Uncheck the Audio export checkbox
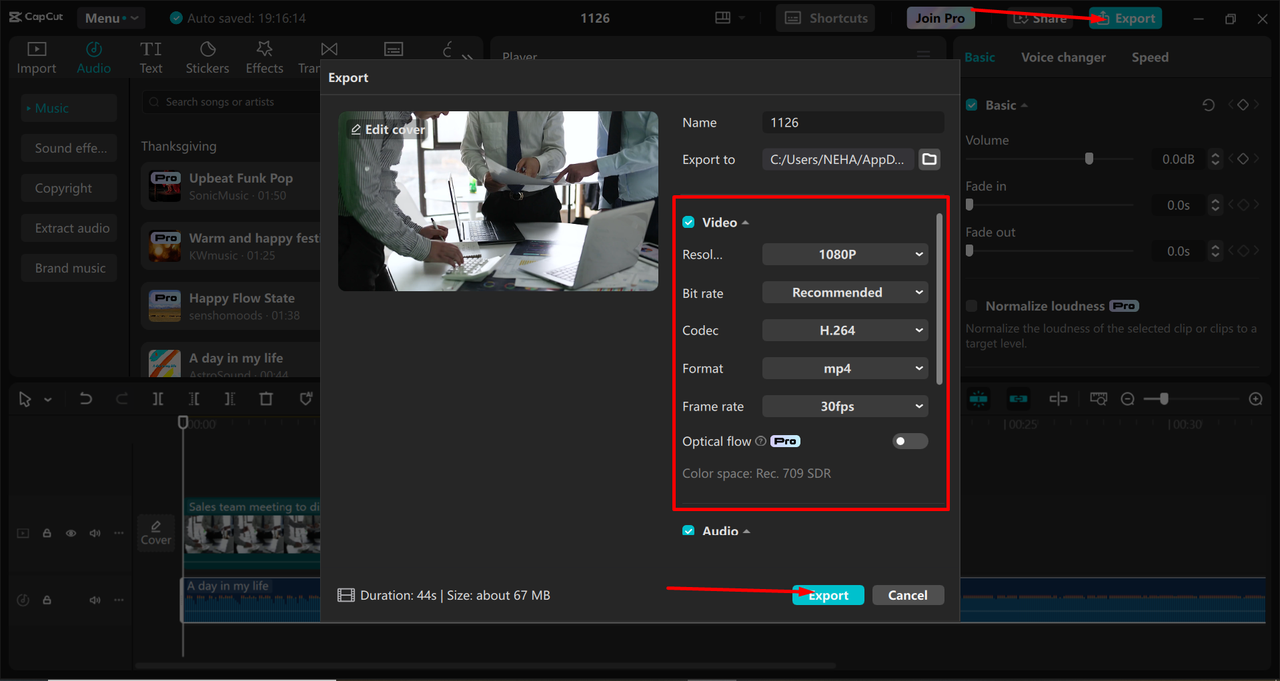Viewport: 1280px width, 681px height. coord(688,531)
